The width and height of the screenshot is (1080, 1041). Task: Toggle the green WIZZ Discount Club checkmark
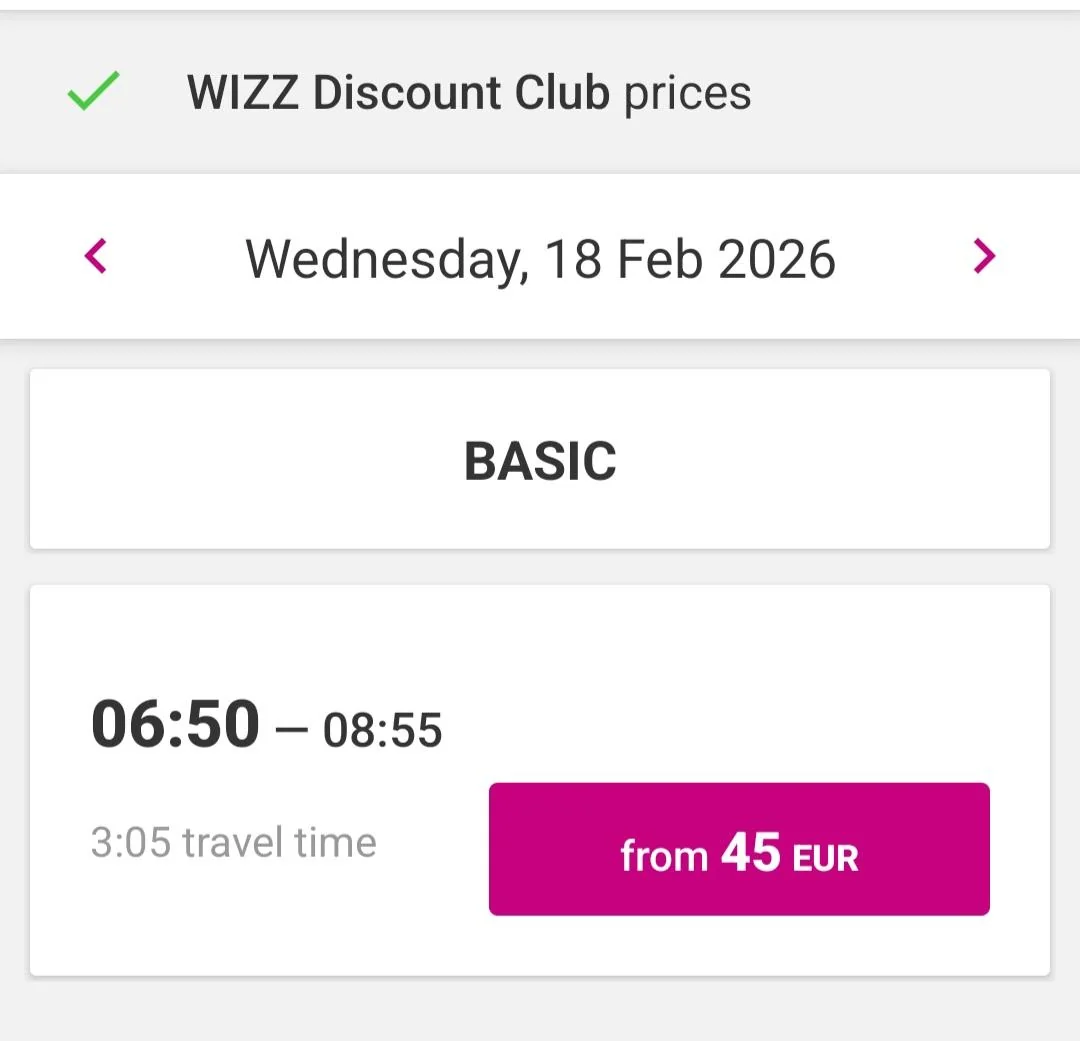click(93, 93)
